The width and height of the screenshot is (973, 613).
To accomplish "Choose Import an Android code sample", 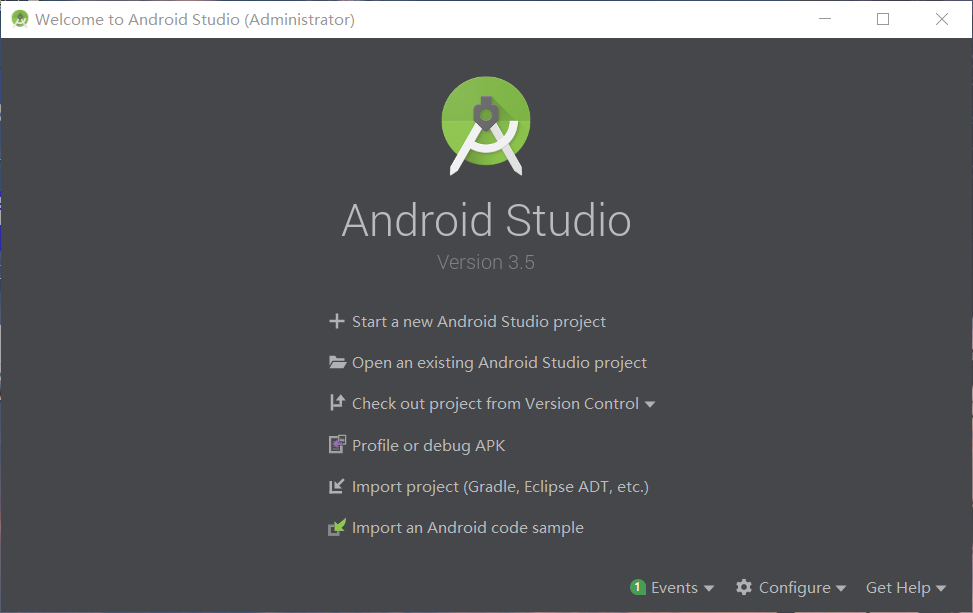I will point(467,527).
